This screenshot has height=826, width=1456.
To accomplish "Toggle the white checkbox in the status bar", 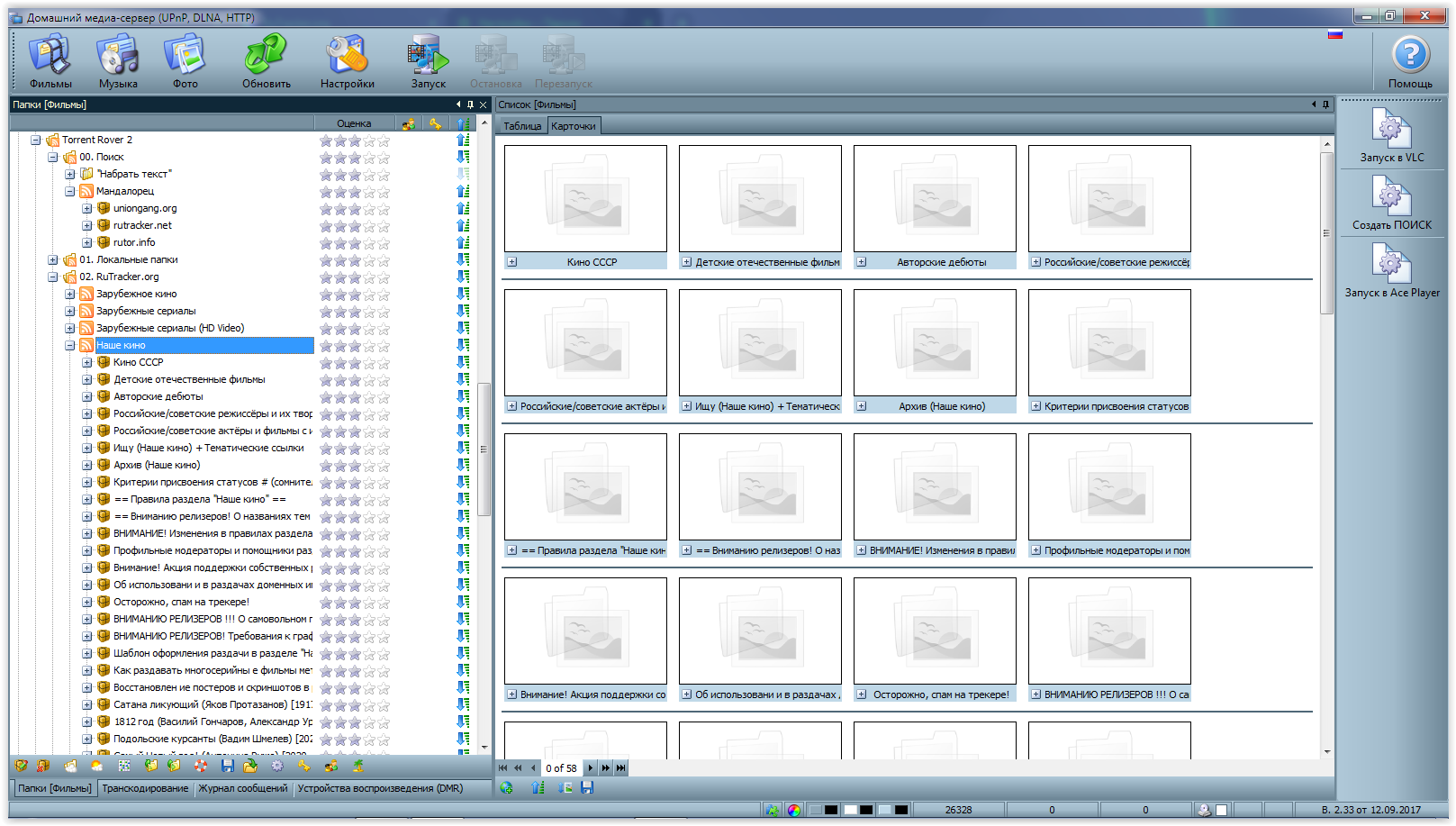I will tap(1222, 810).
